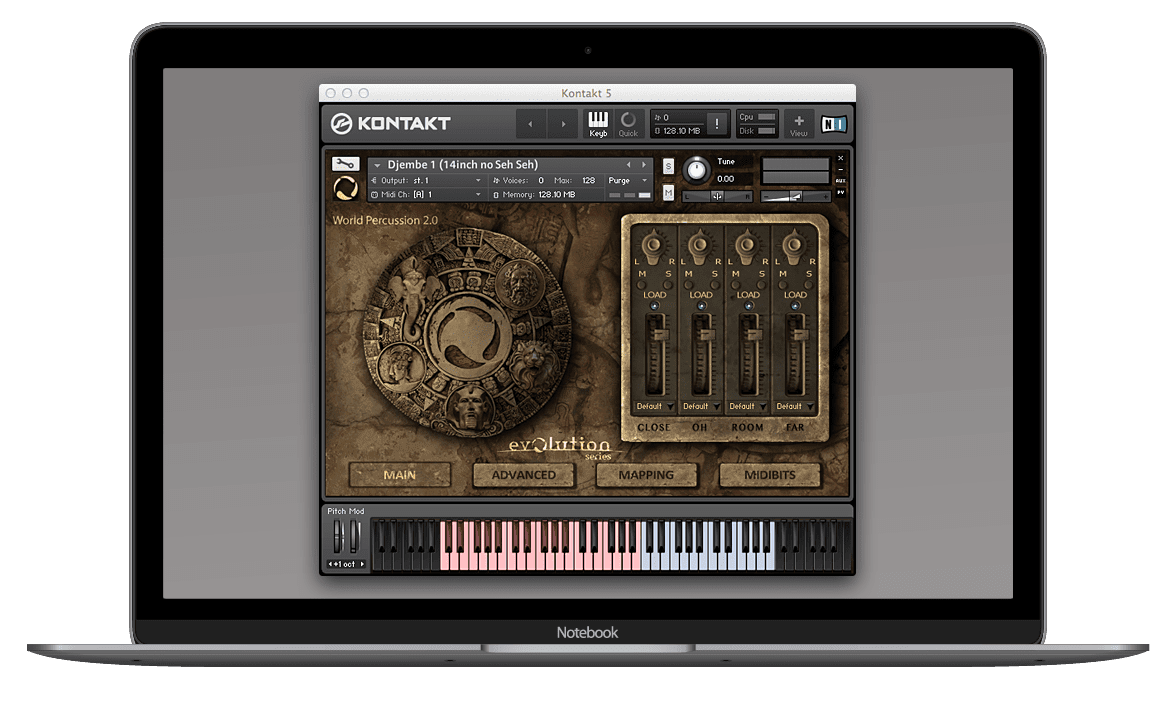Click the FAR mic pan knob
The image size is (1176, 714).
point(794,244)
